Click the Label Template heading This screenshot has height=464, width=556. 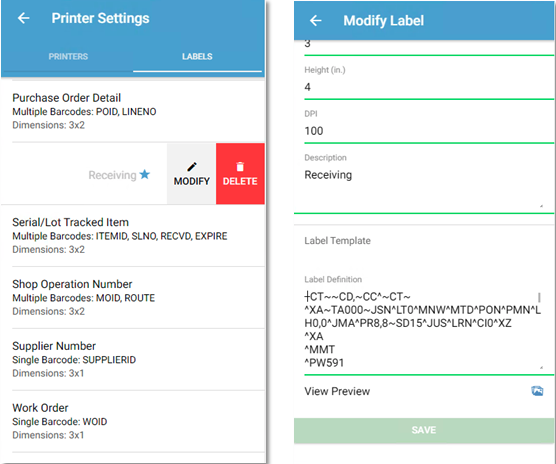click(337, 241)
